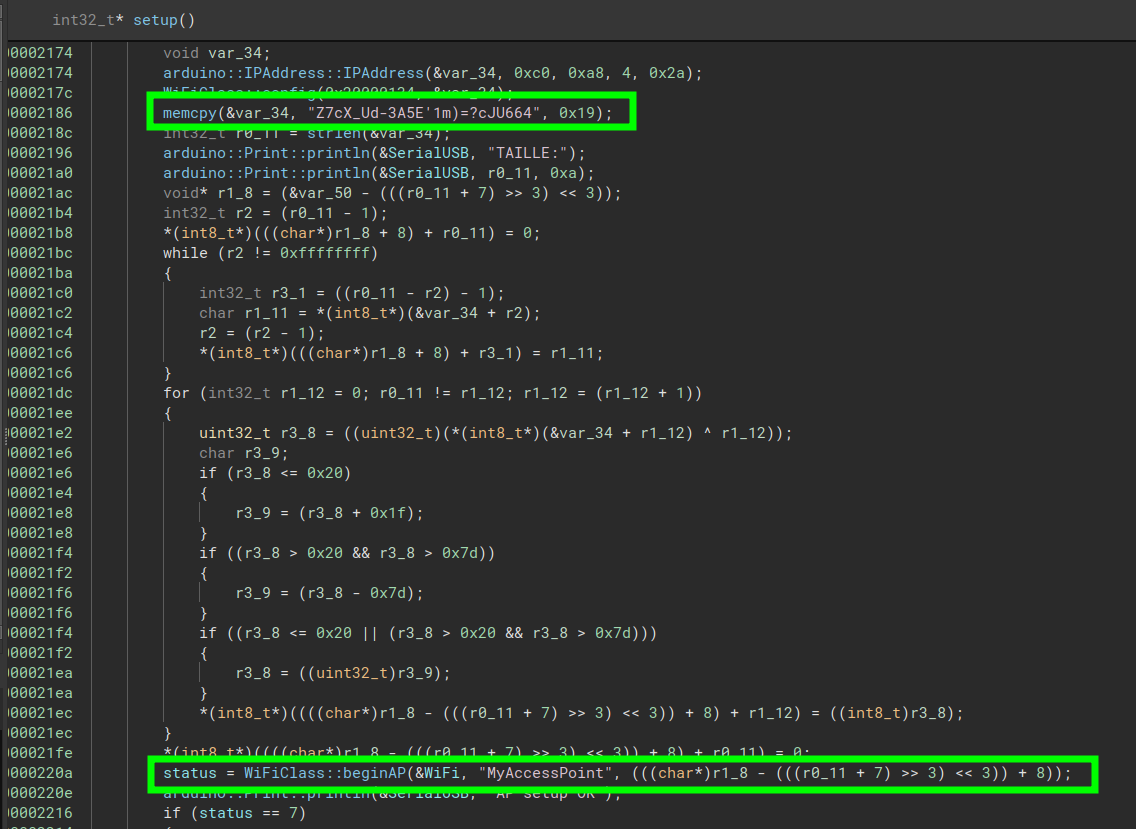The image size is (1136, 829).
Task: Click the 0xa8 argument of IPAddress
Action: pos(586,73)
